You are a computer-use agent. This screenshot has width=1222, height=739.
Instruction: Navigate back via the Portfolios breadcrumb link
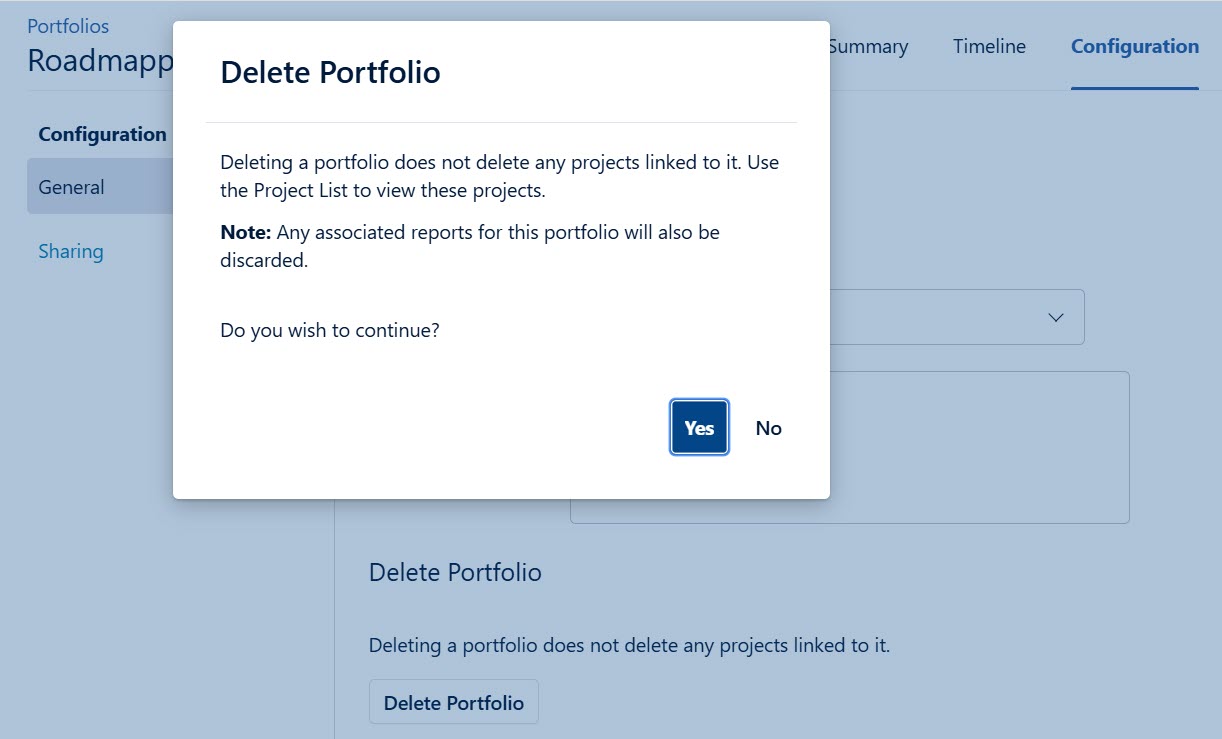coord(66,25)
